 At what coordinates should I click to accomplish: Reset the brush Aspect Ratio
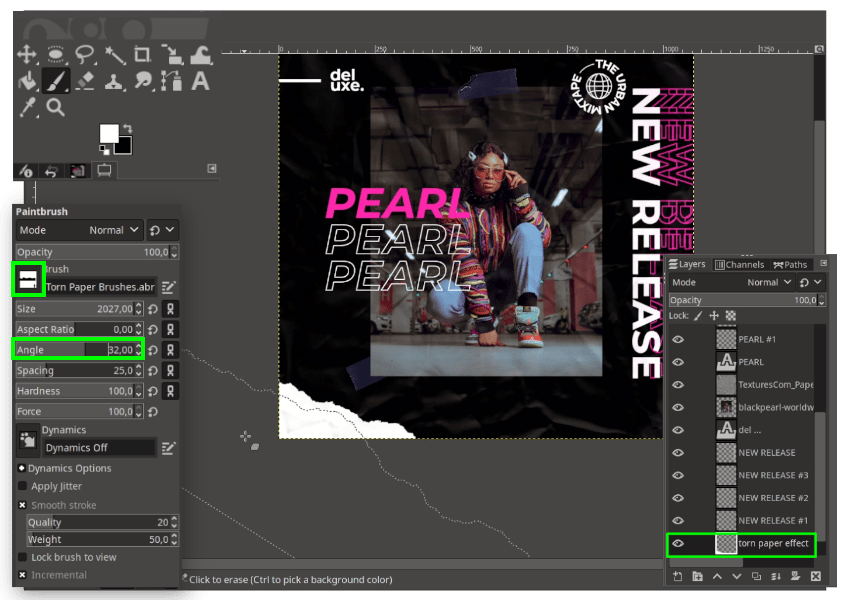[x=153, y=330]
